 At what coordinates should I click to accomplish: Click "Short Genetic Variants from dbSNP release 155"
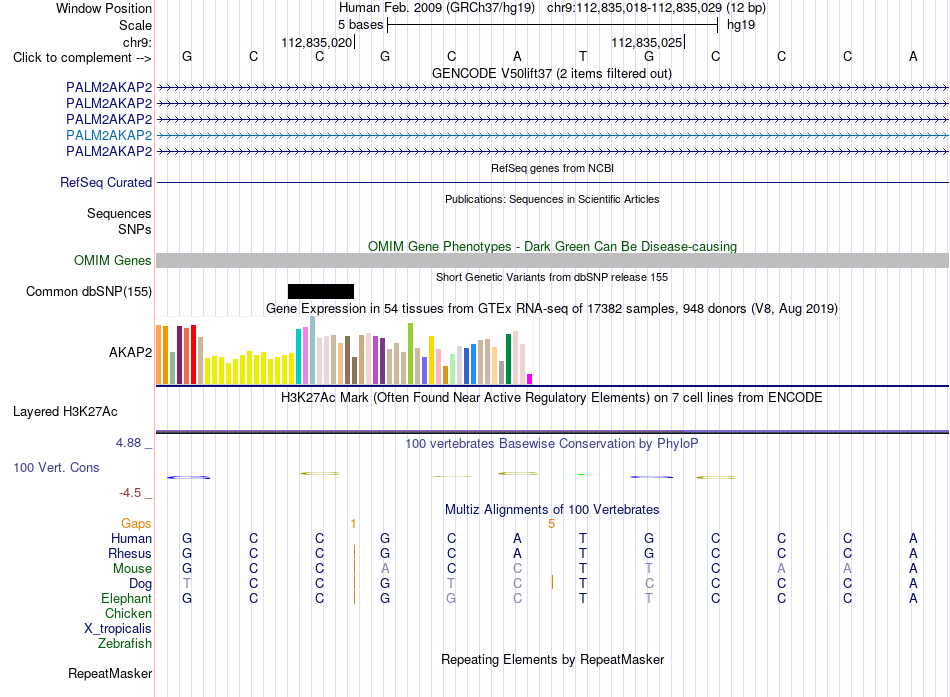pos(552,277)
